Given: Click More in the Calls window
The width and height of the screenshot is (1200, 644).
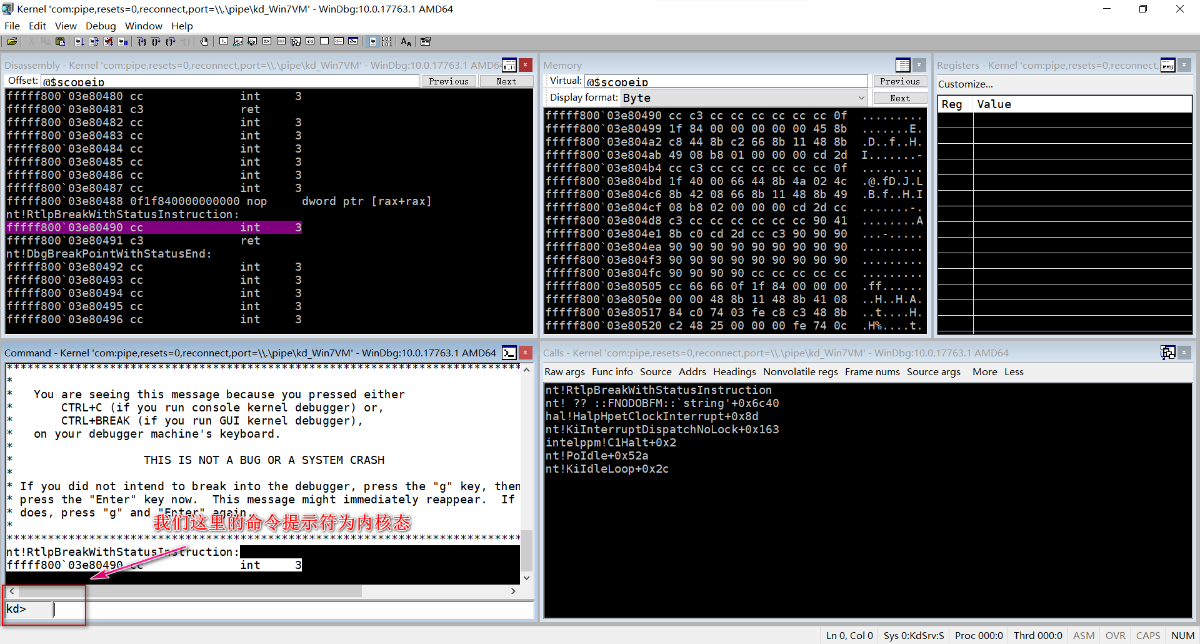Looking at the screenshot, I should click(984, 372).
